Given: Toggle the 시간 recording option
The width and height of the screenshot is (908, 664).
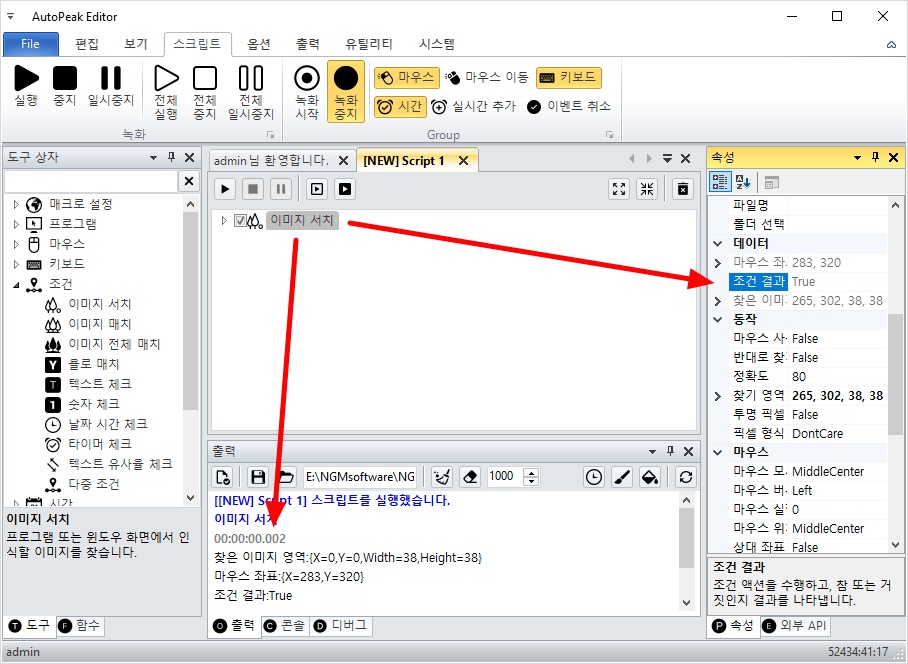Looking at the screenshot, I should tap(400, 107).
